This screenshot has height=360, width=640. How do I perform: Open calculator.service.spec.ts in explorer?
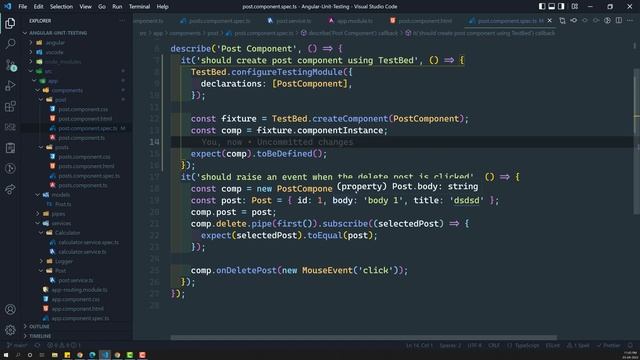88,242
